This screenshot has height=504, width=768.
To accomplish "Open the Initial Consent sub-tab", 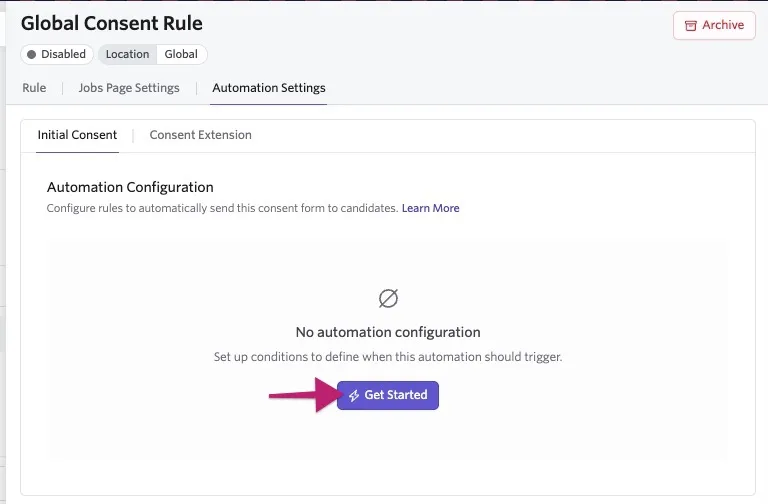I will tap(77, 135).
